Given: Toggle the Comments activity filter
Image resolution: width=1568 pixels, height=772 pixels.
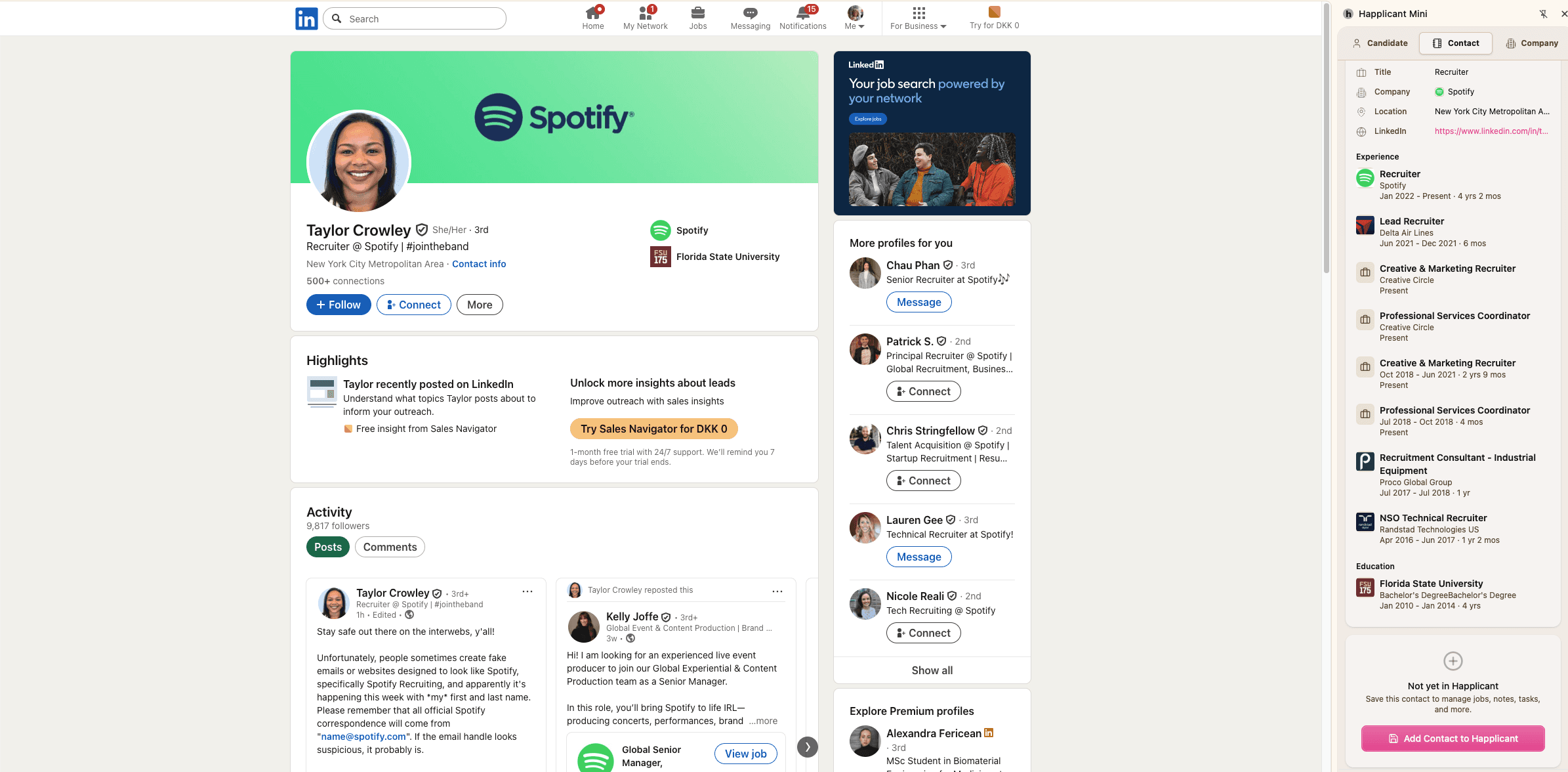Looking at the screenshot, I should (x=389, y=546).
